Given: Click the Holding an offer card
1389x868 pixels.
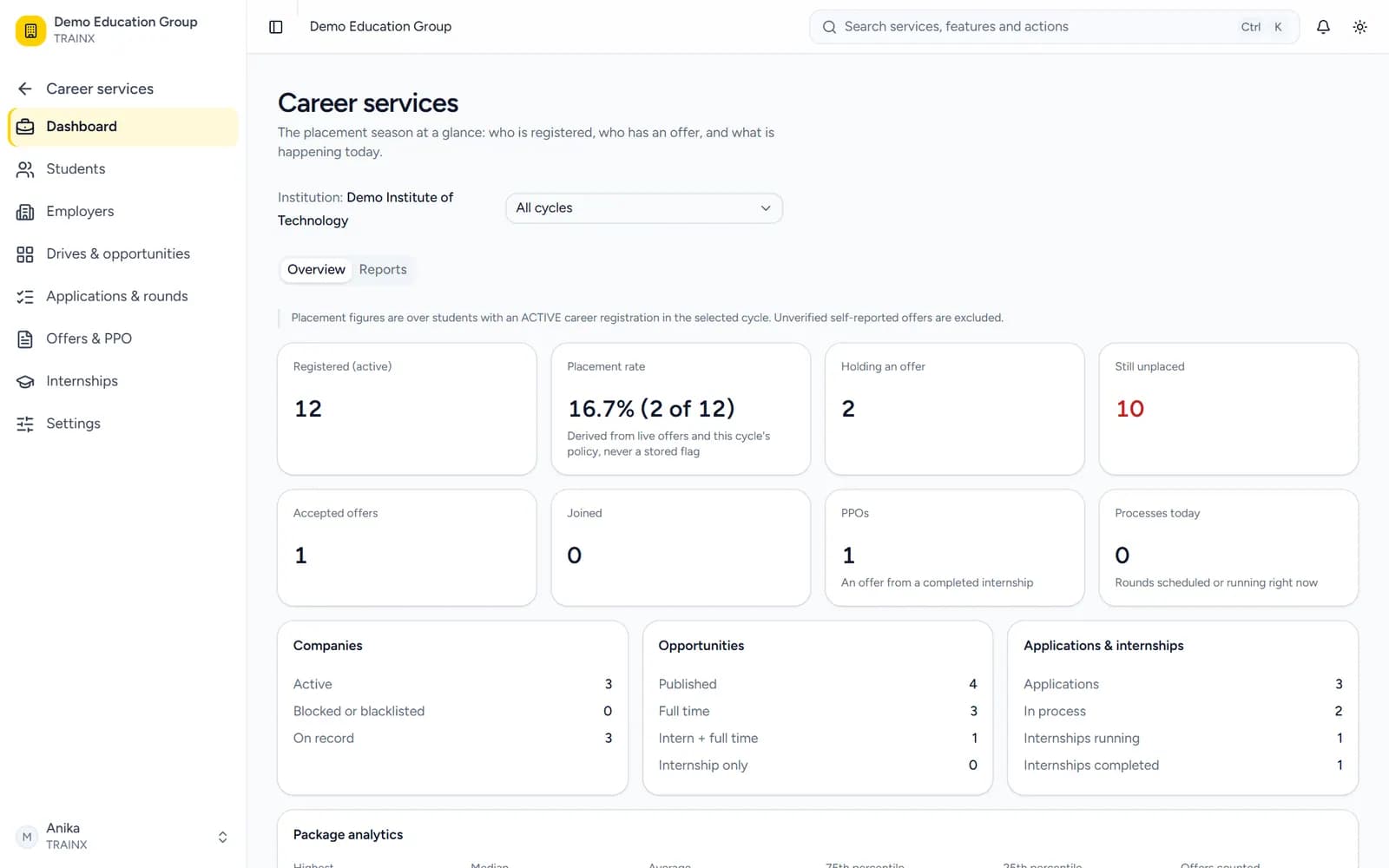Looking at the screenshot, I should point(955,409).
